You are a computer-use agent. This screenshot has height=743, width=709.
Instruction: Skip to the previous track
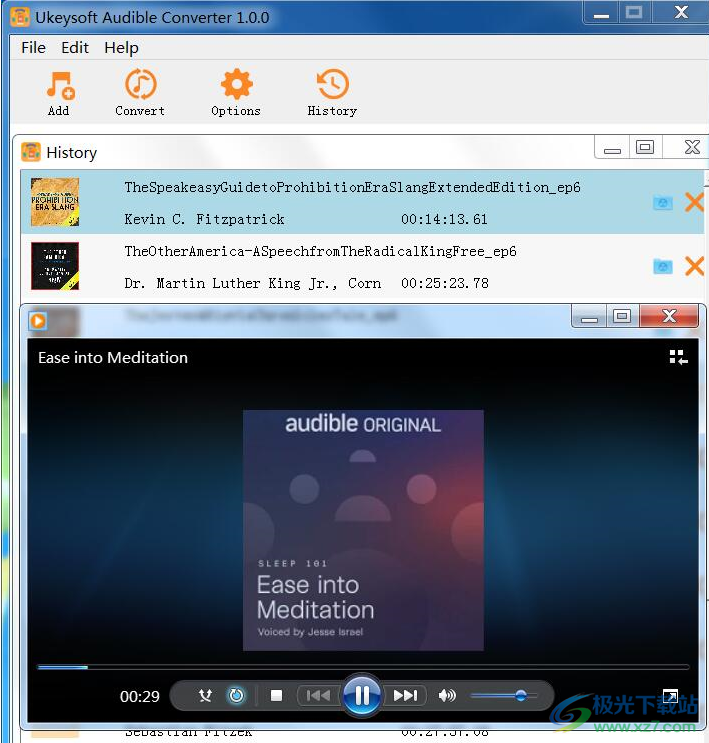coord(318,695)
